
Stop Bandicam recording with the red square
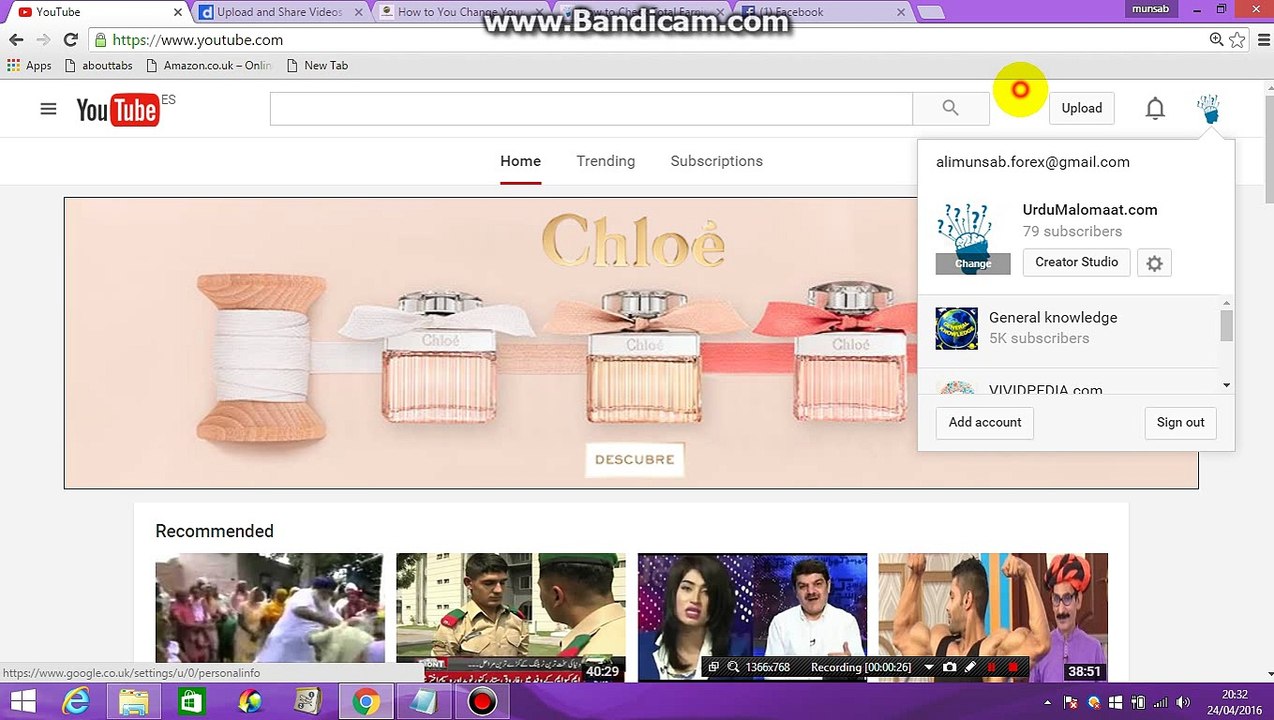(x=1013, y=667)
